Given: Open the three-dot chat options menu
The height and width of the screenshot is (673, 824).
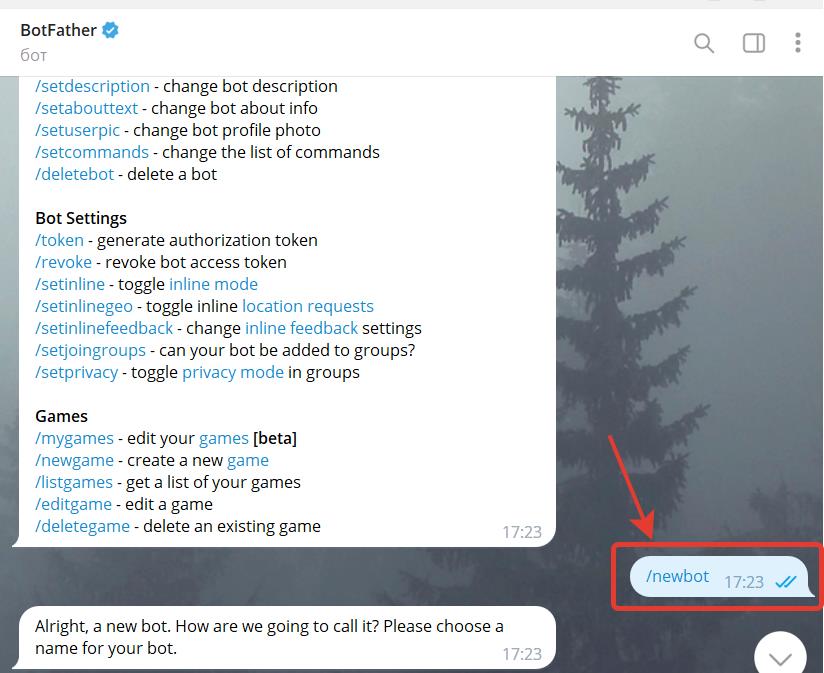Looking at the screenshot, I should point(797,42).
